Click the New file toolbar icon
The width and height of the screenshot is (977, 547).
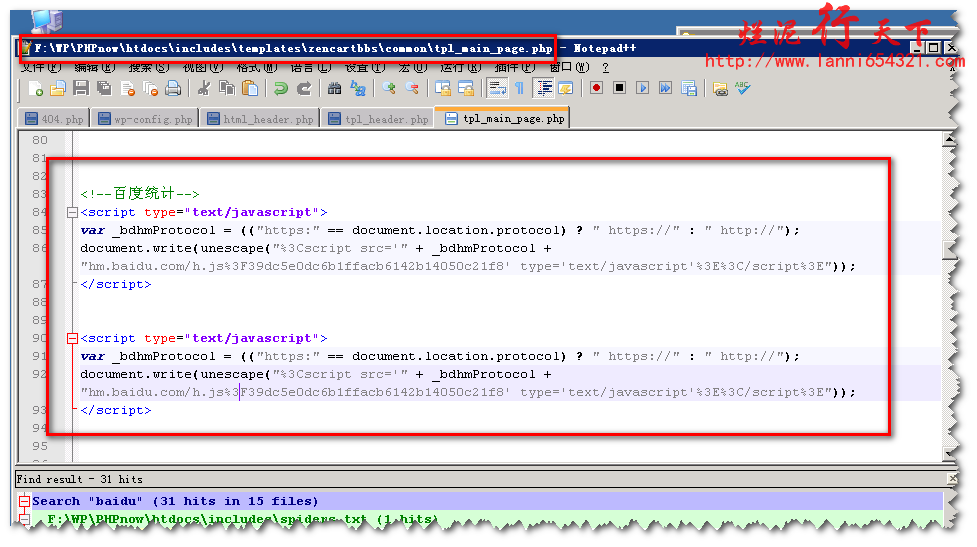coord(36,89)
